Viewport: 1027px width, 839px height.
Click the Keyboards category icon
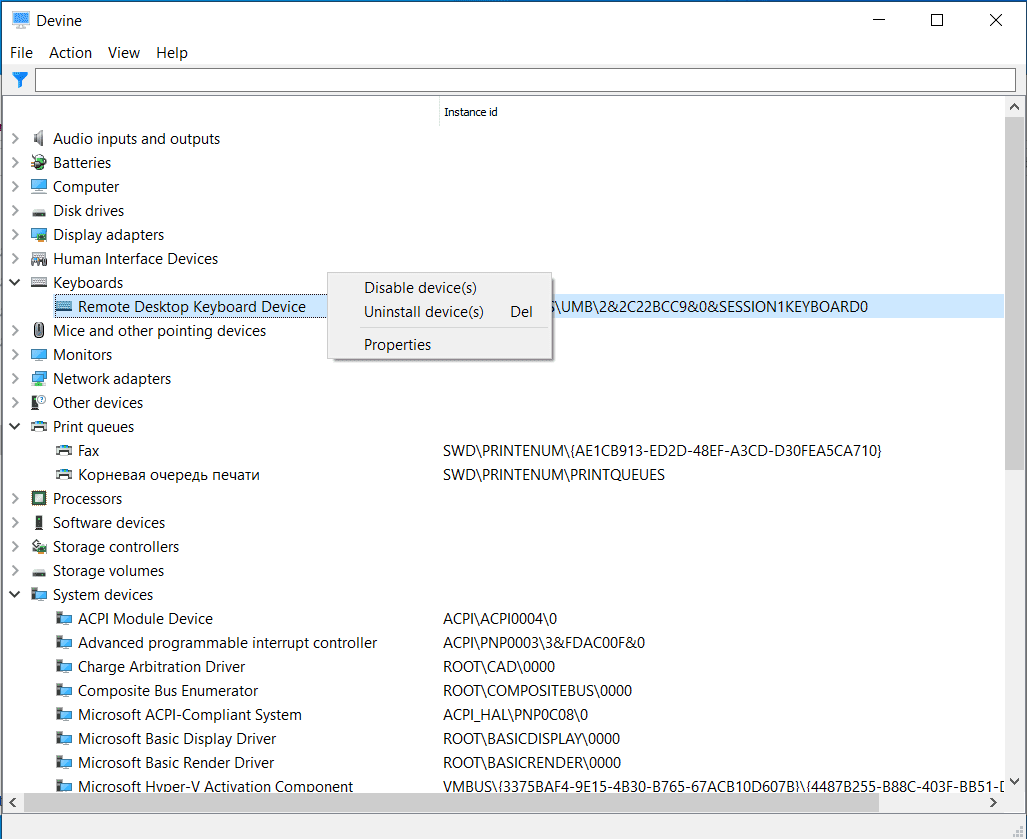39,282
